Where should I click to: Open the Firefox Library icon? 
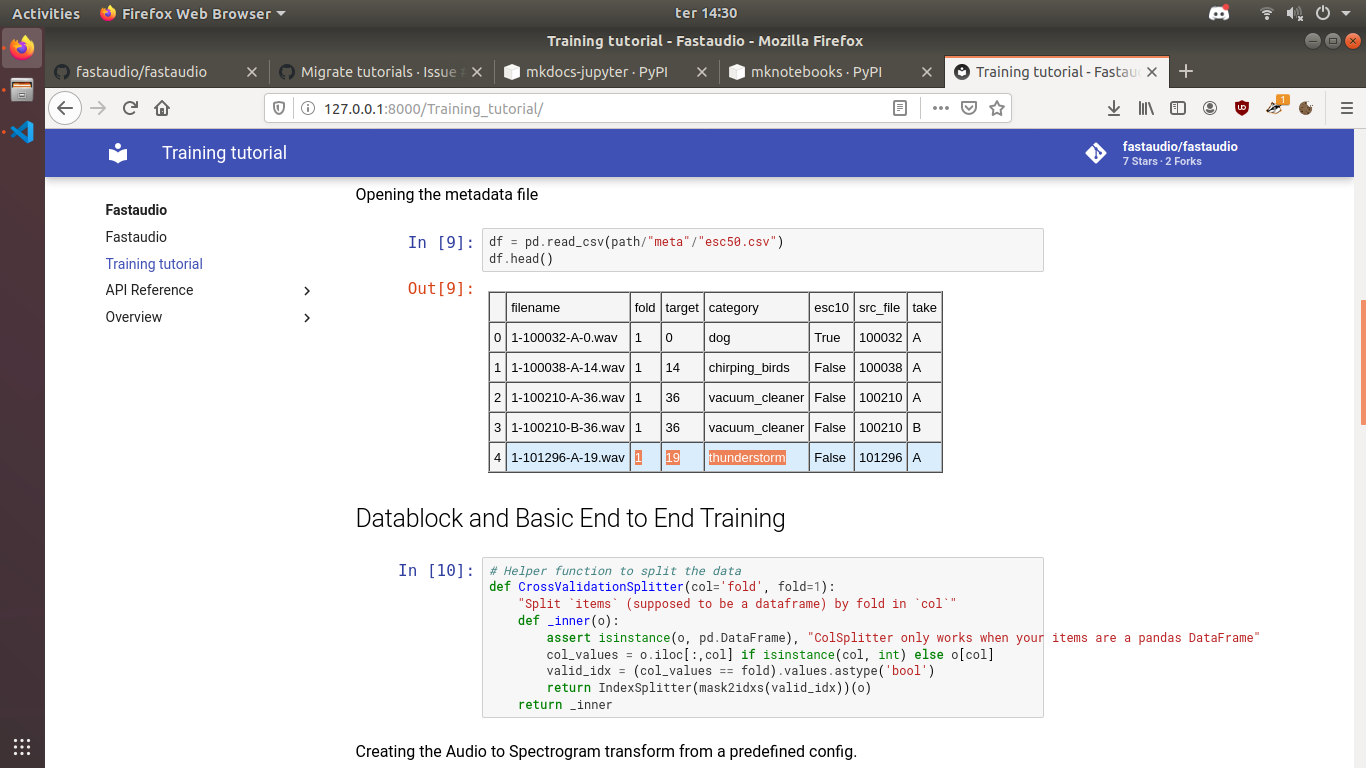pyautogui.click(x=1146, y=108)
